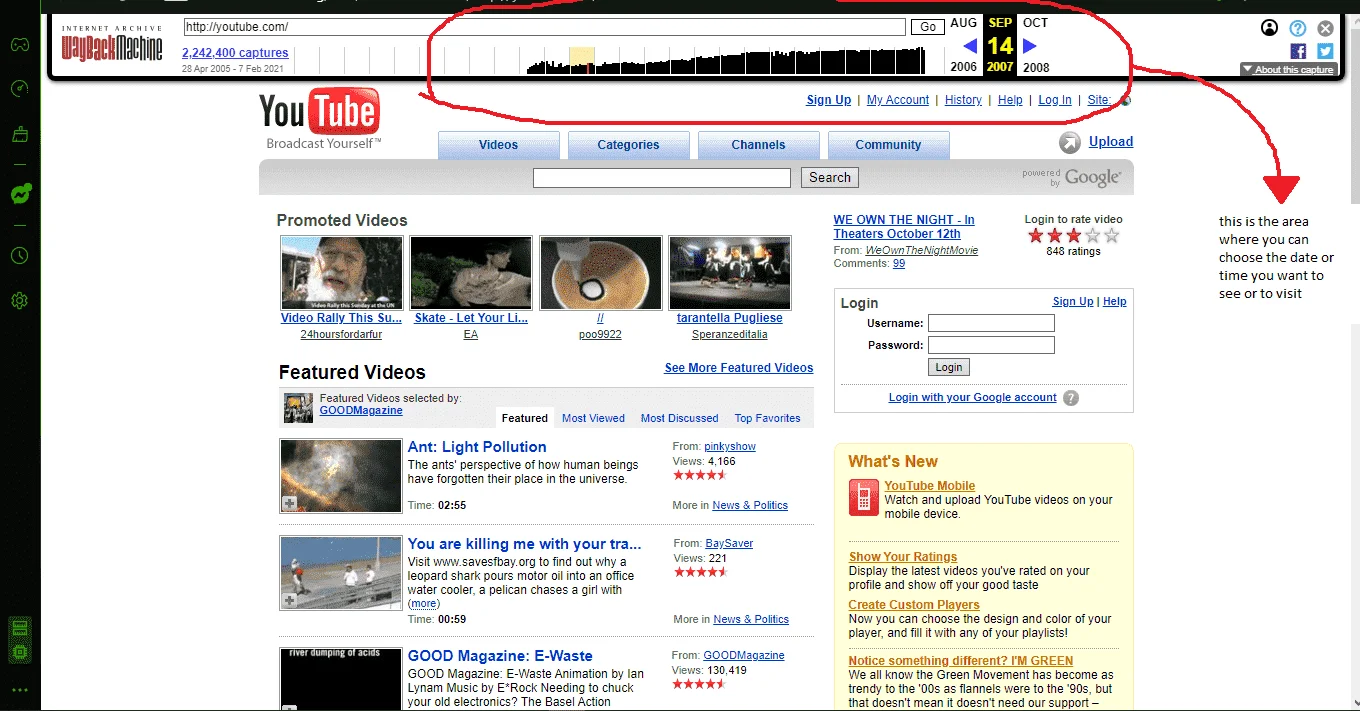
Task: Click Login with your Google account
Action: [x=972, y=398]
